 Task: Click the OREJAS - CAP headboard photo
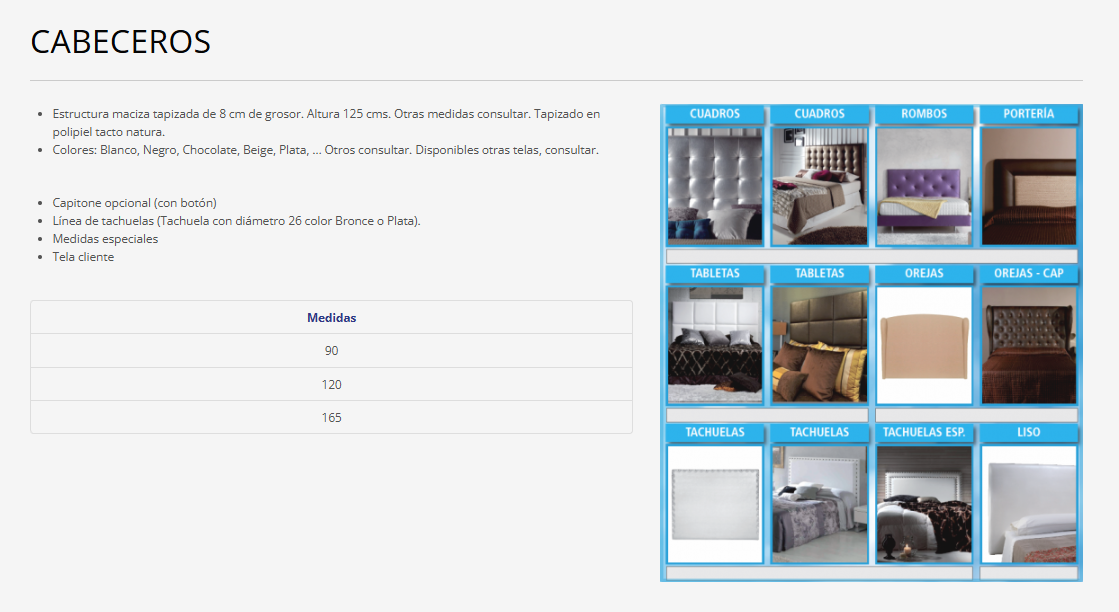(x=1029, y=345)
